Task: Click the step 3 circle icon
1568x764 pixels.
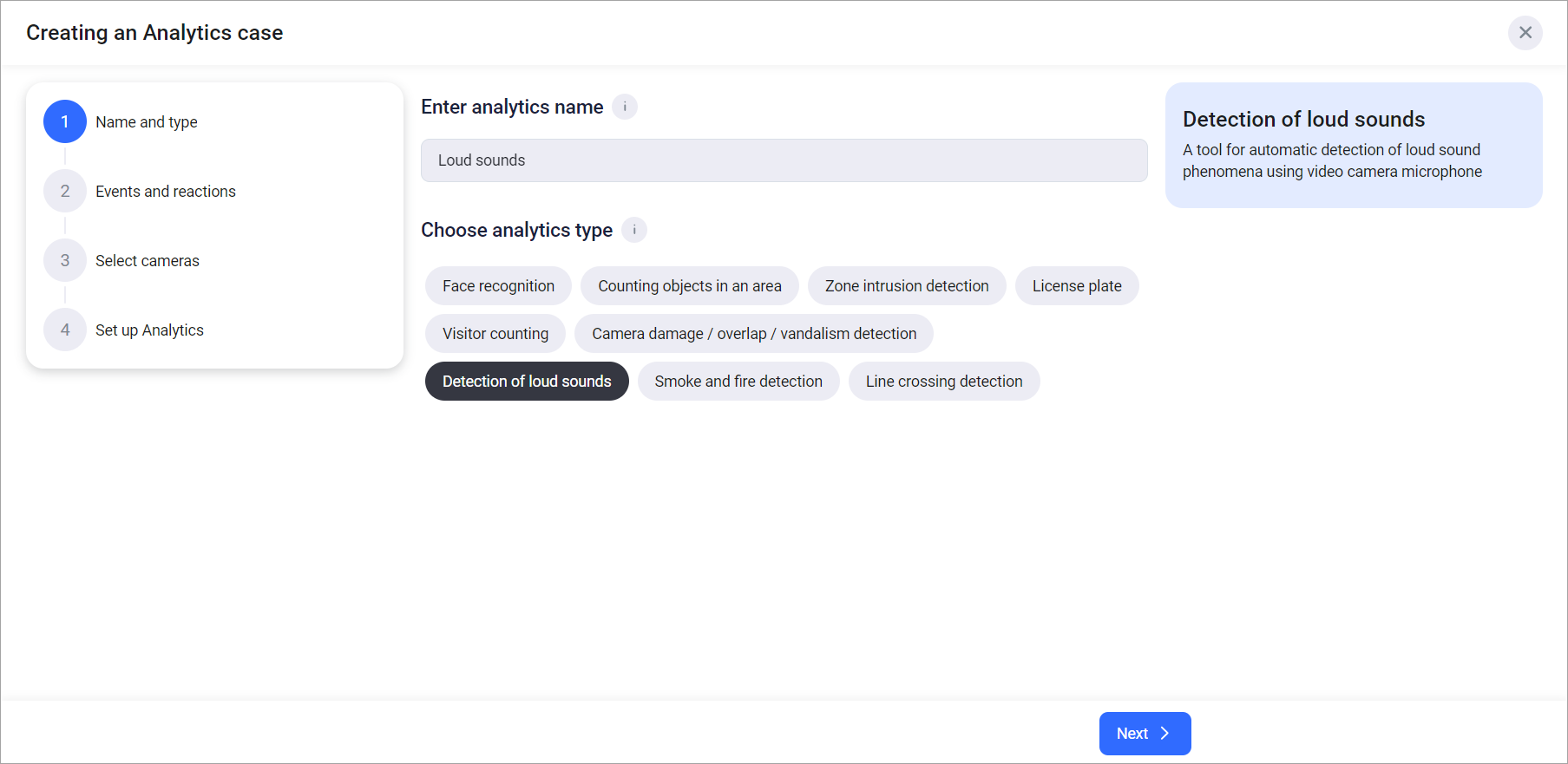Action: point(65,260)
